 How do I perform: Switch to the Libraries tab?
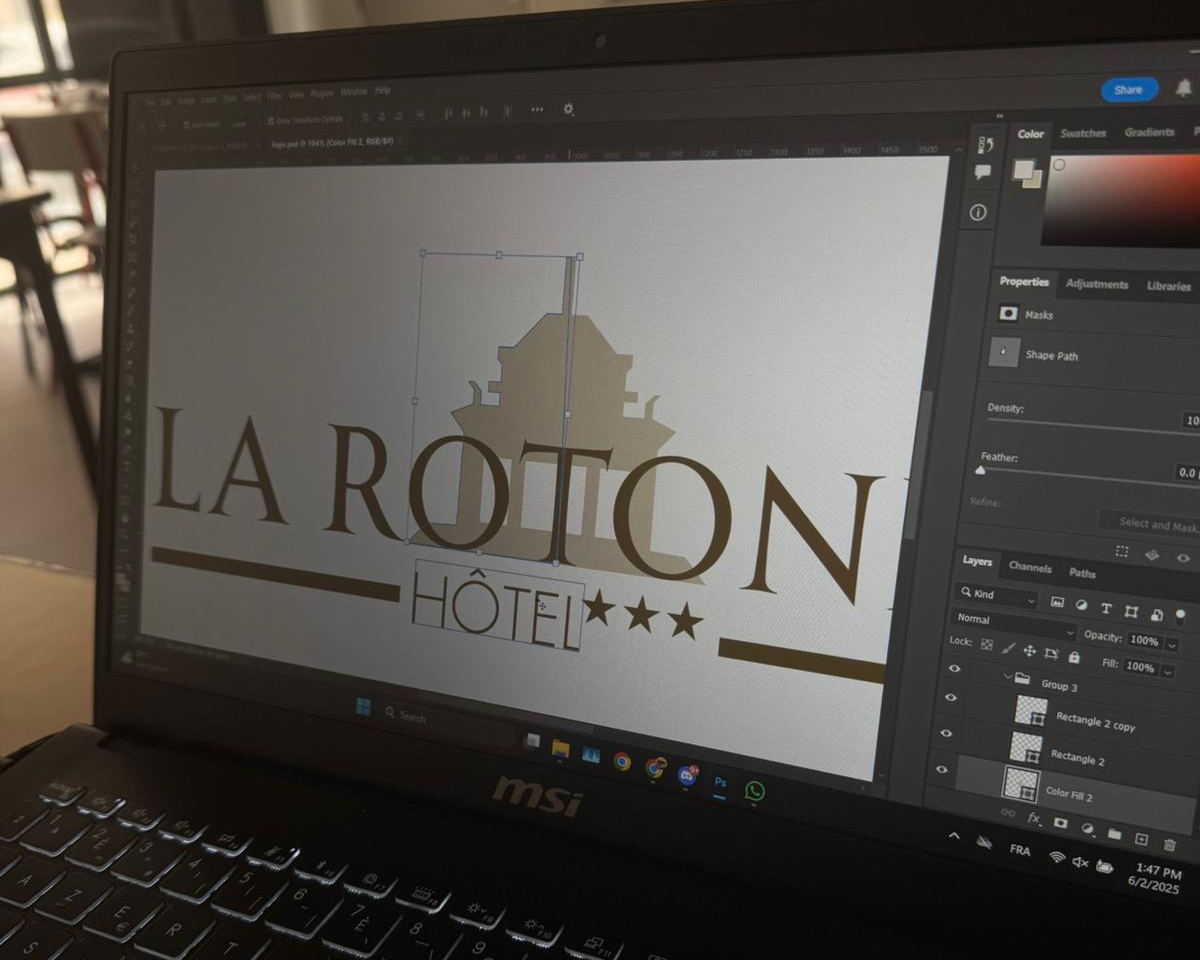(1168, 286)
